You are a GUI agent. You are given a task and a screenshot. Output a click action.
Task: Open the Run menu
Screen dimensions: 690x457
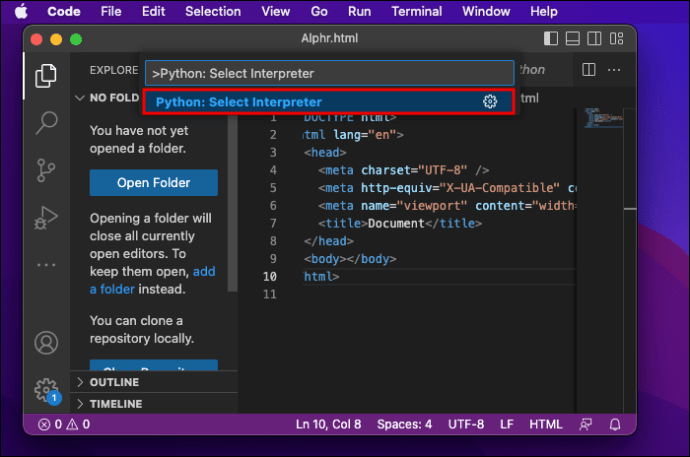[x=360, y=11]
